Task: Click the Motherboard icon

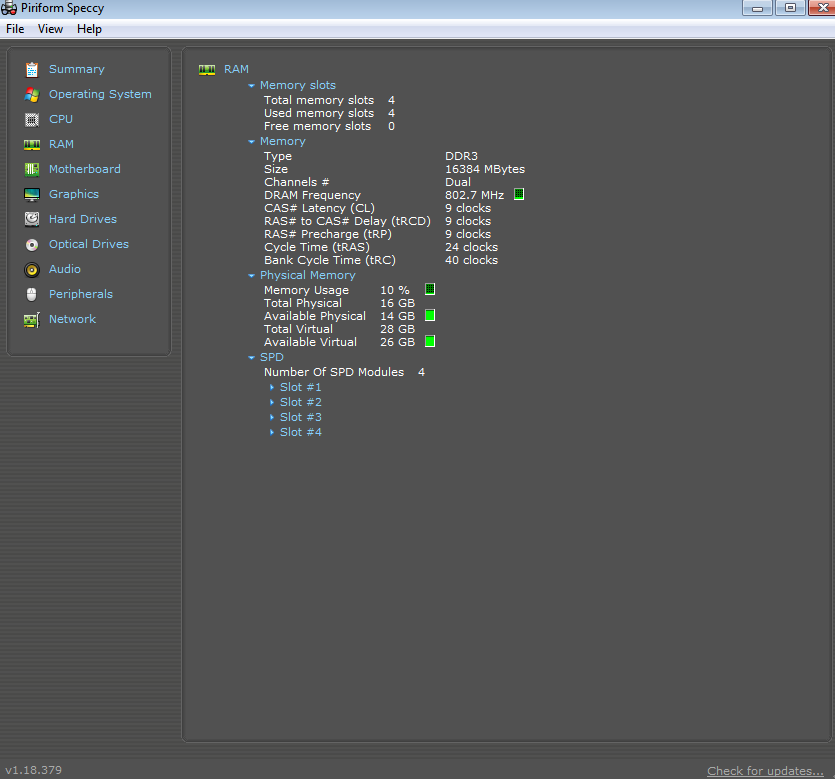Action: pos(32,169)
